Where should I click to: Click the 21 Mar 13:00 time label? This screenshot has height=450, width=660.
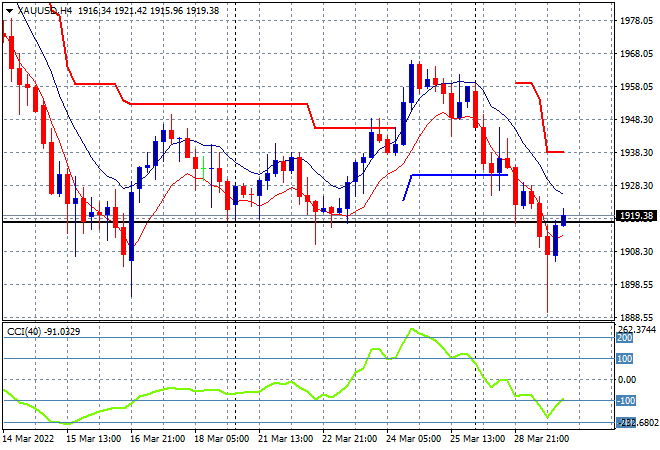pyautogui.click(x=285, y=439)
